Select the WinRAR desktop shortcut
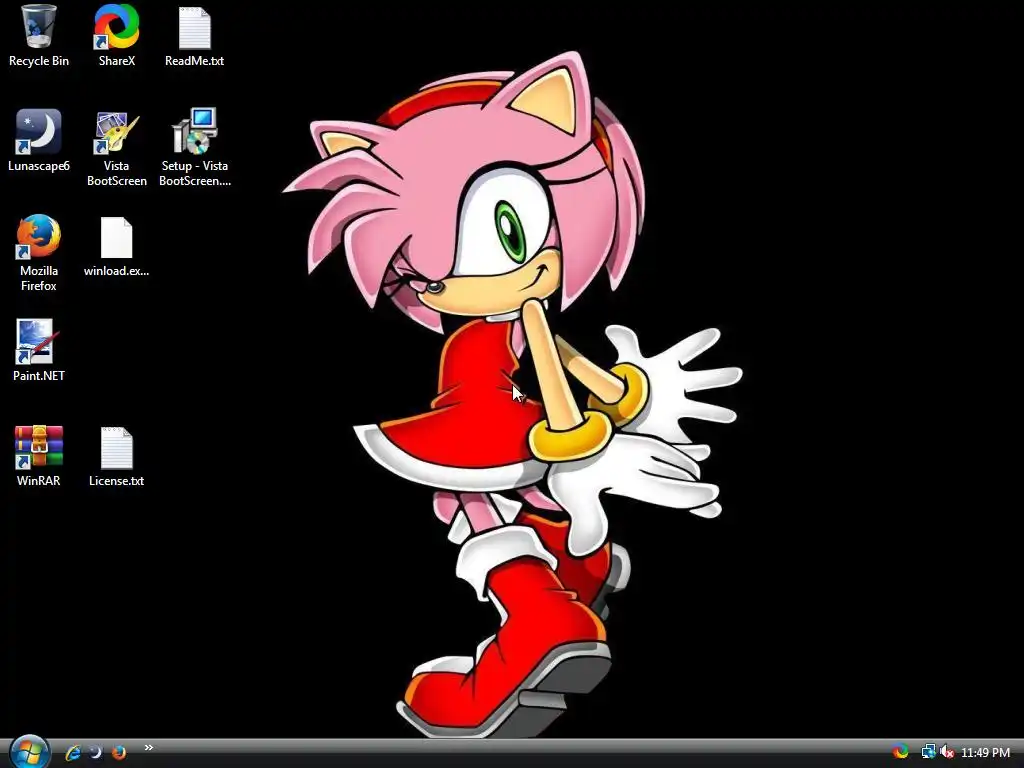 click(x=39, y=456)
